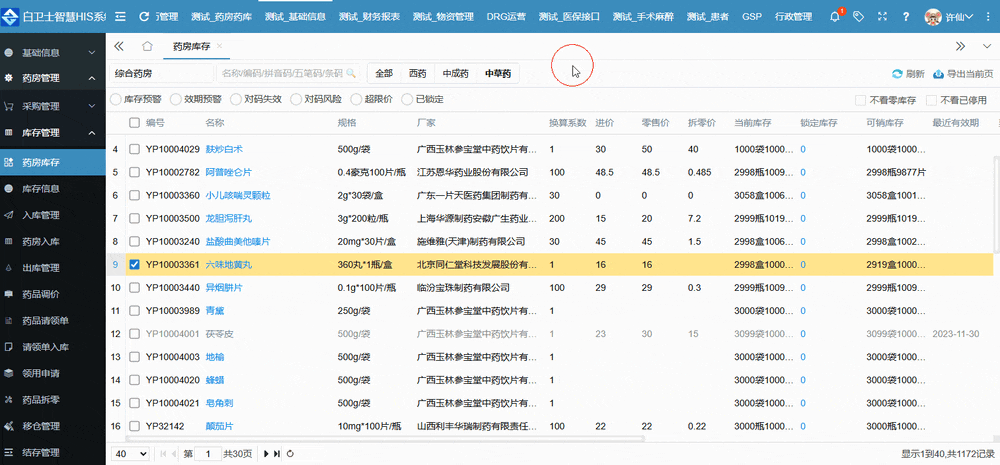Toggle fullscreen using the expand icon
Viewport: 1000px width, 465px height.
pos(882,17)
